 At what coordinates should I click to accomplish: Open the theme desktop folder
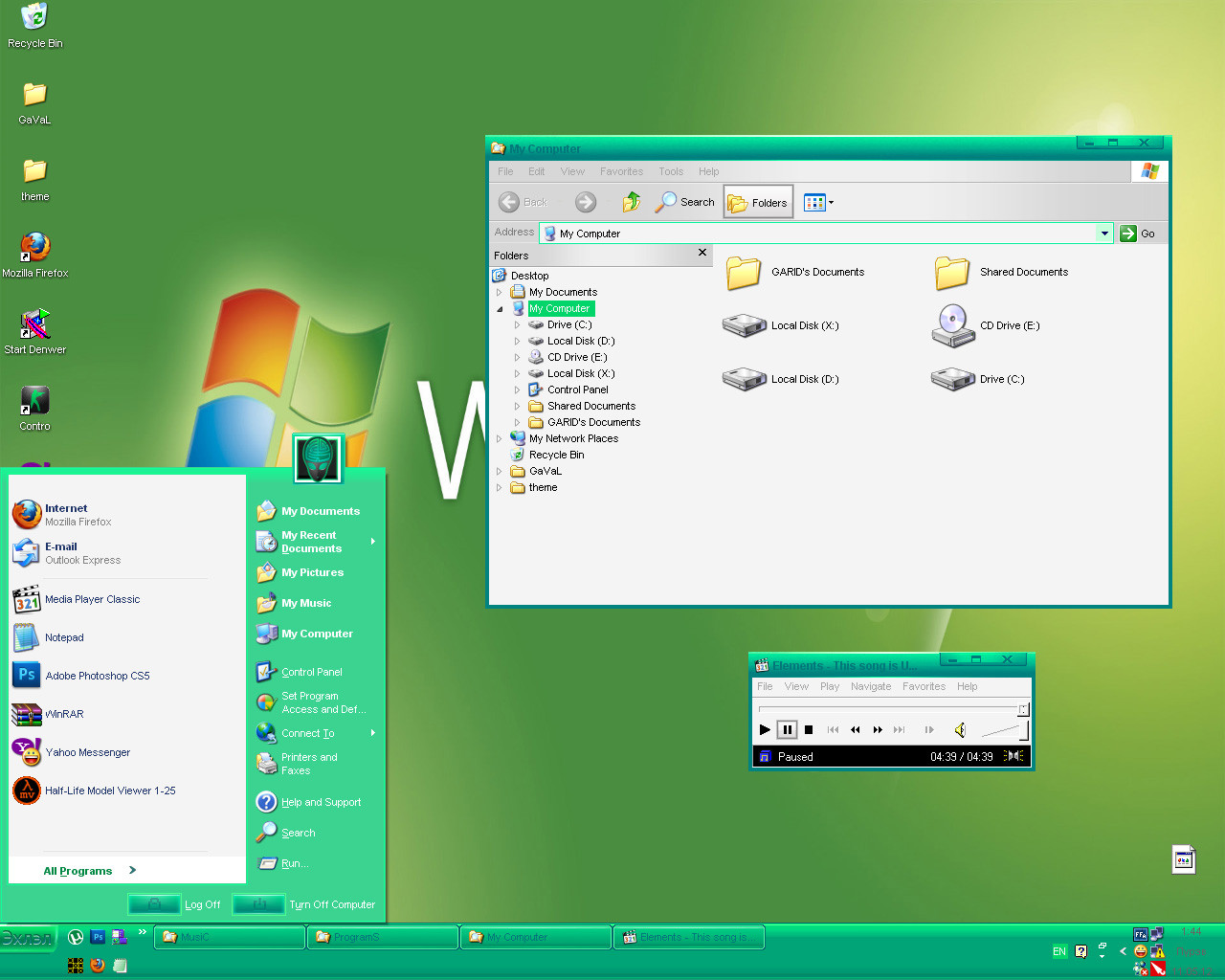34,180
